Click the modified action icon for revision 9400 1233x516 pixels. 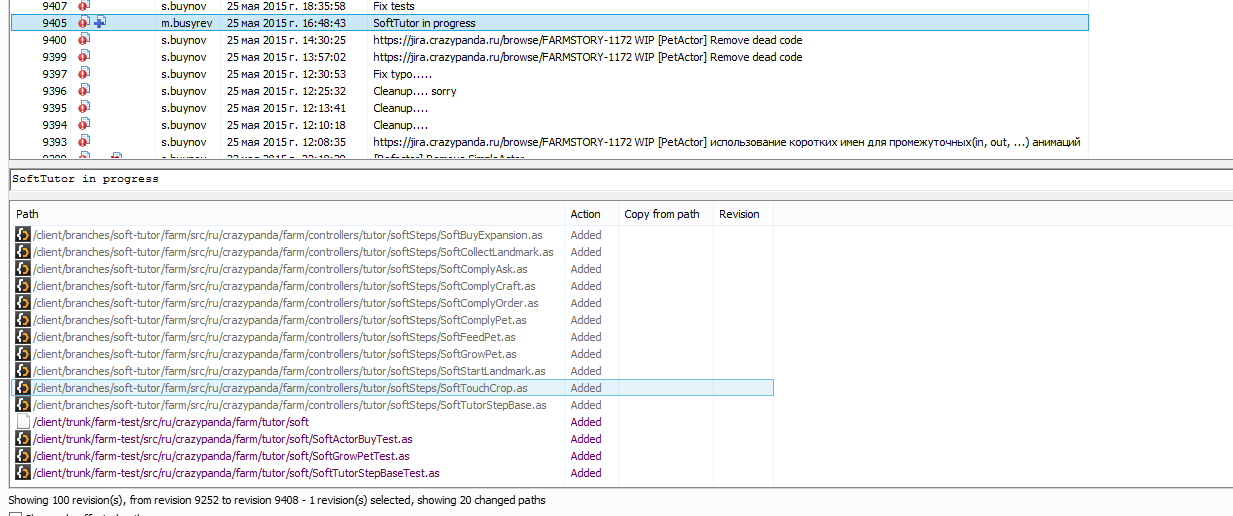coord(84,40)
